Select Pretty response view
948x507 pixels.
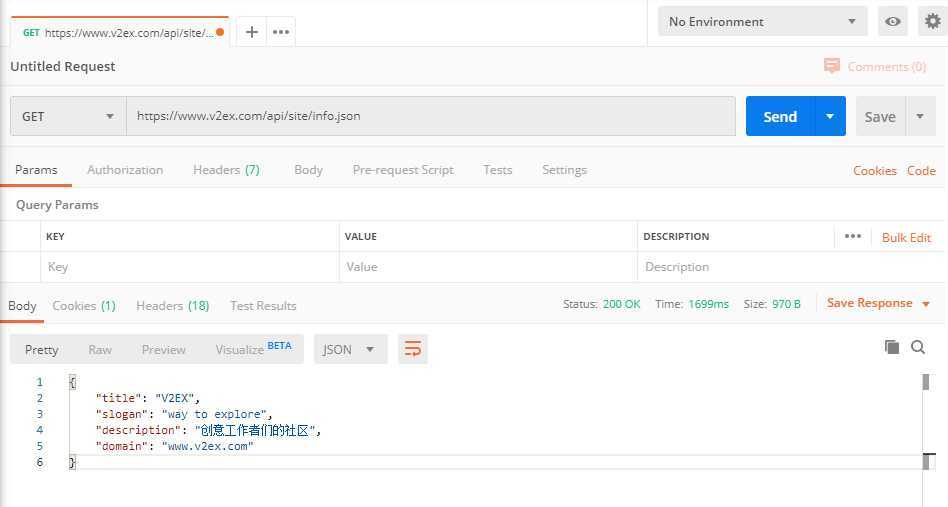[42, 349]
